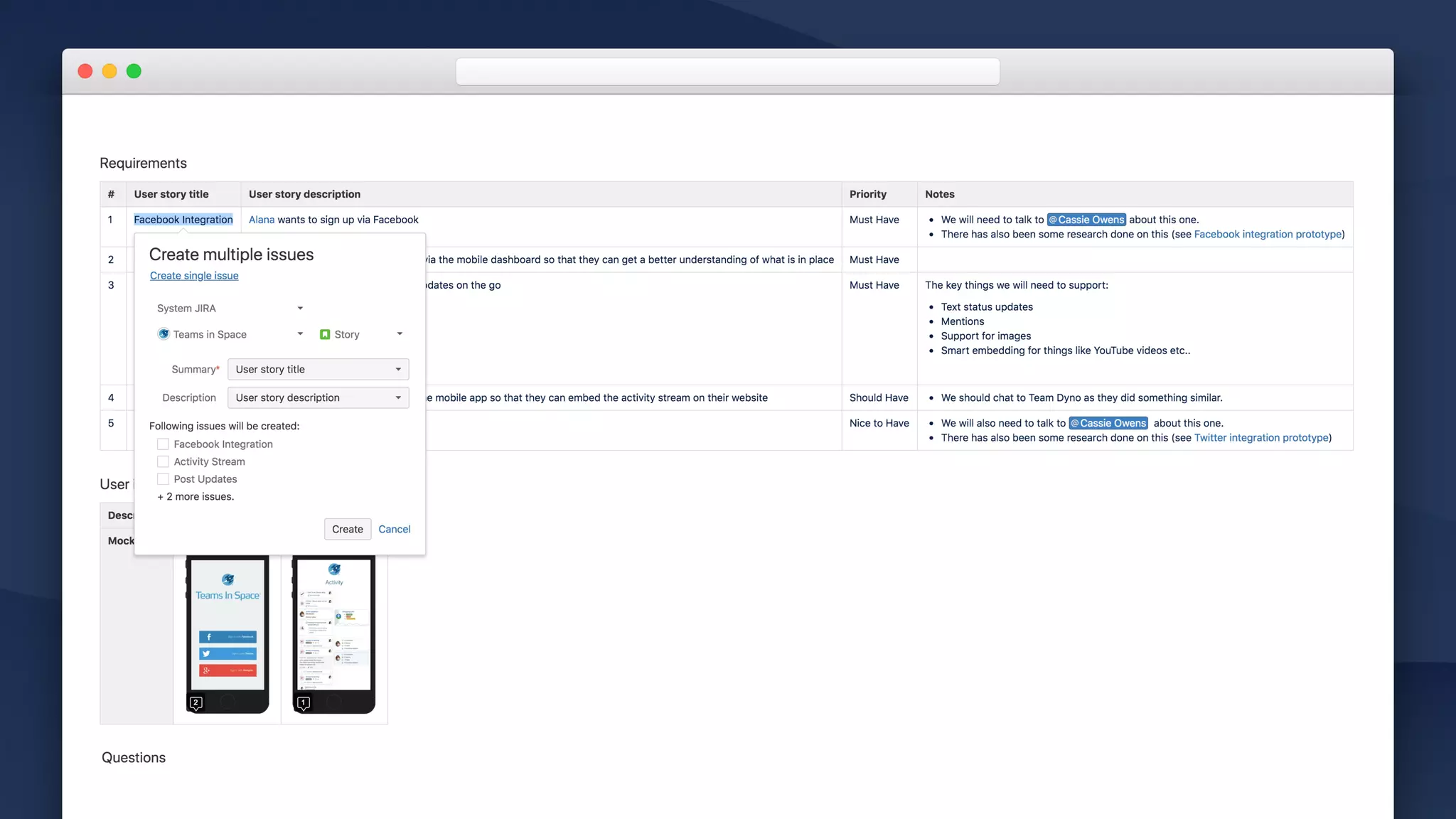This screenshot has height=819, width=1456.
Task: Open comment bubble on Activity mockup
Action: (x=304, y=703)
